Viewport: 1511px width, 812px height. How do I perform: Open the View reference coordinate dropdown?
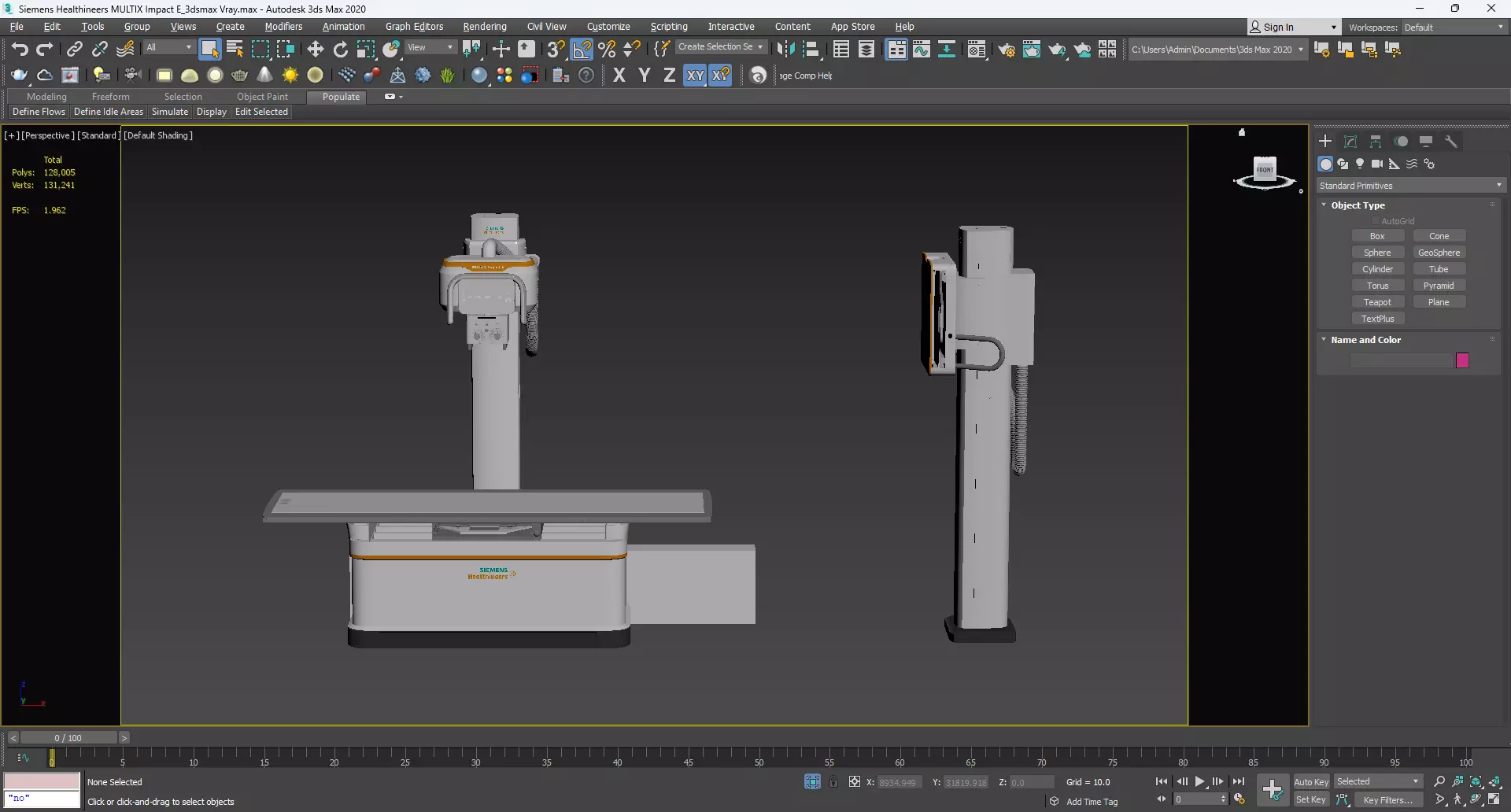click(x=430, y=47)
